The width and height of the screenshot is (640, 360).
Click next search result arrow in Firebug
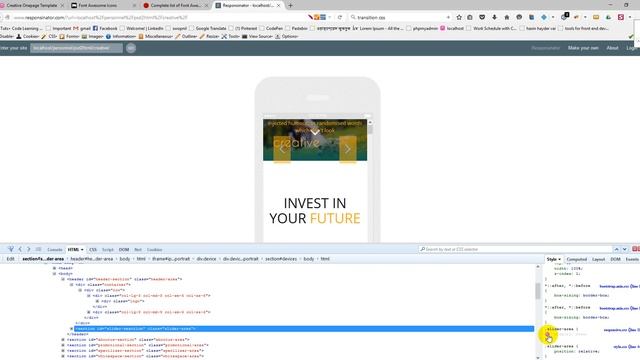624,249
